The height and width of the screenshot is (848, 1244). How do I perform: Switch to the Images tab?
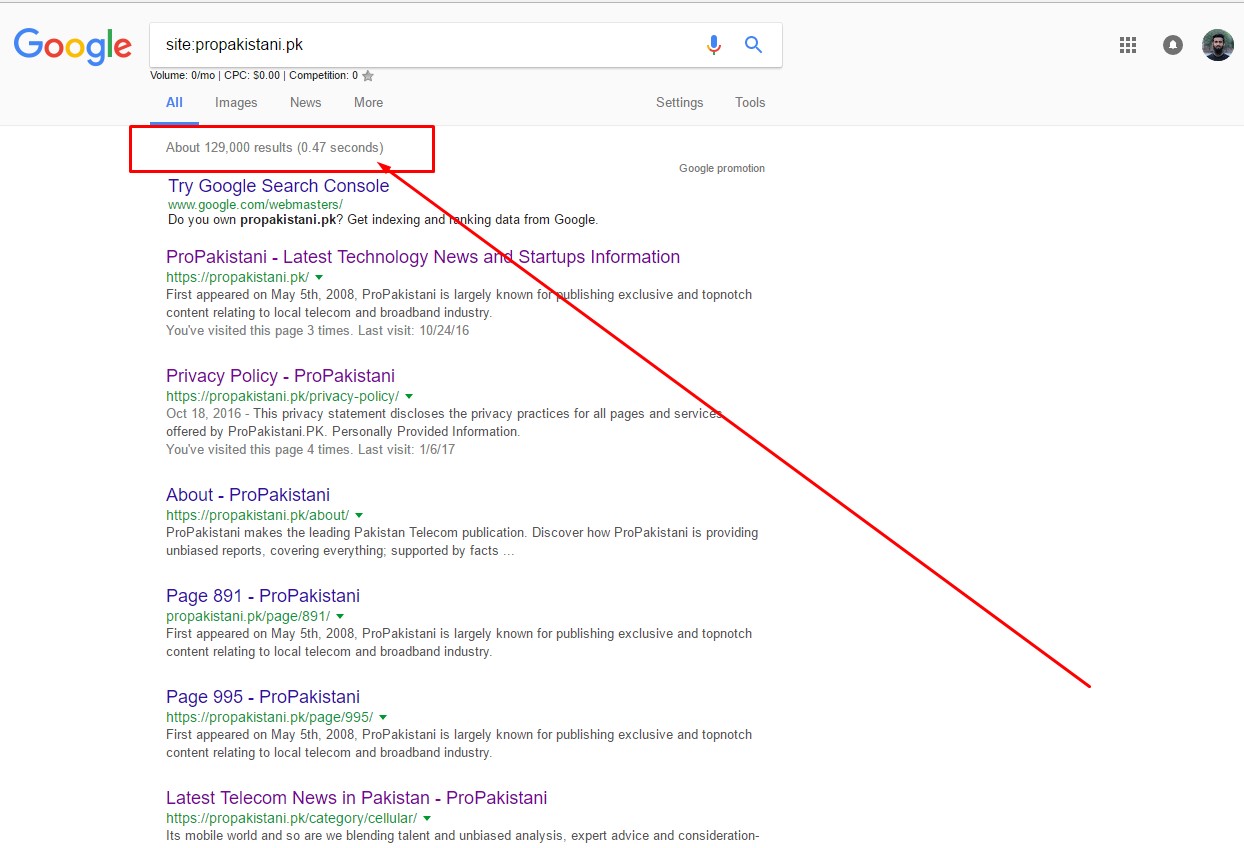coord(236,102)
